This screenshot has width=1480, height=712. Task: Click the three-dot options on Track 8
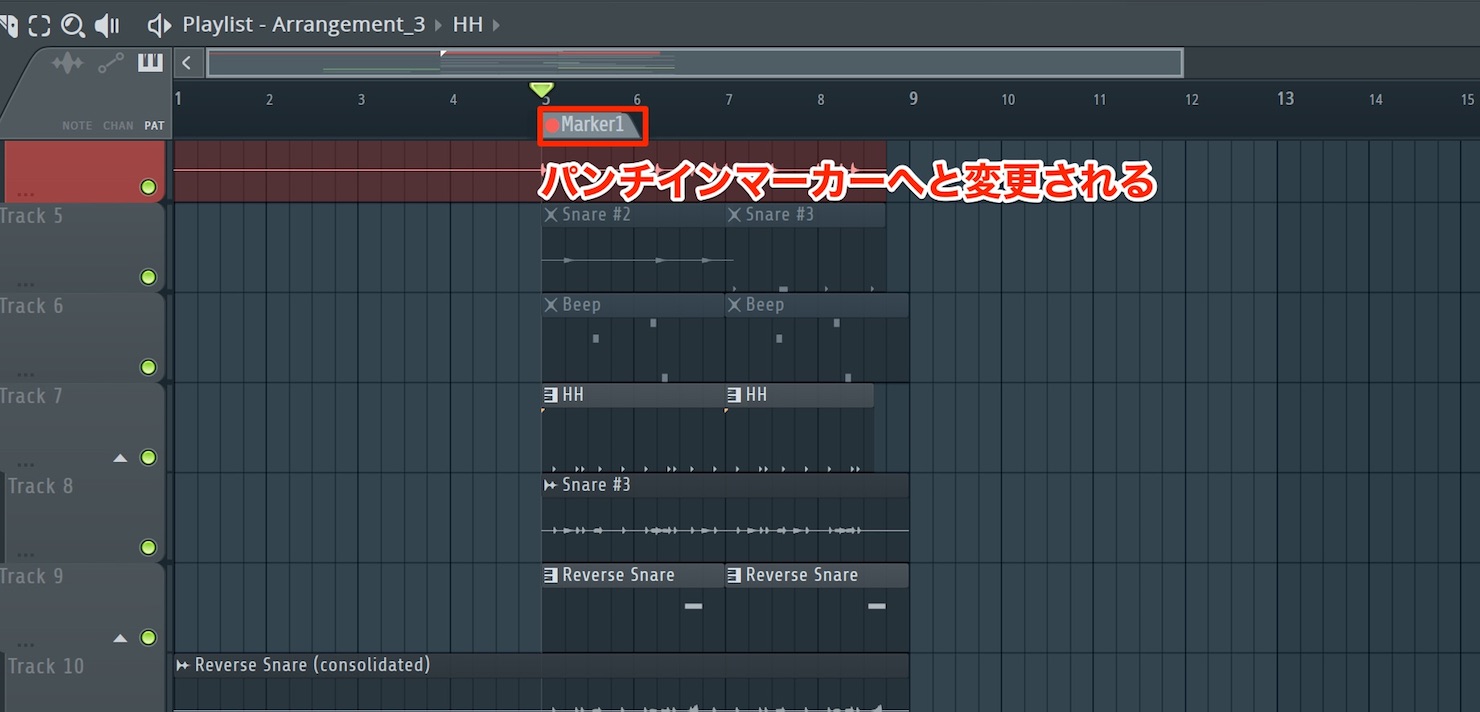point(25,555)
